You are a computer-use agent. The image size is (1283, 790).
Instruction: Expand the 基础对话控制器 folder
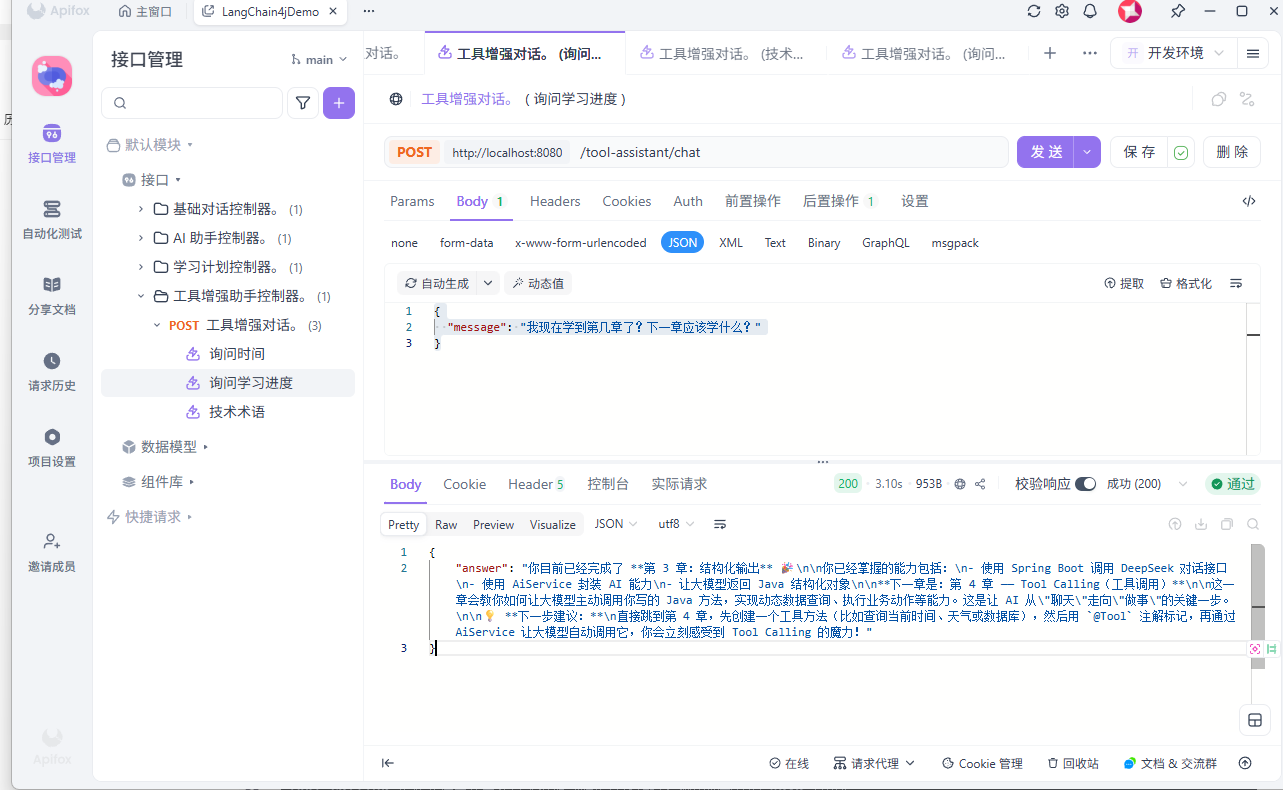point(141,209)
